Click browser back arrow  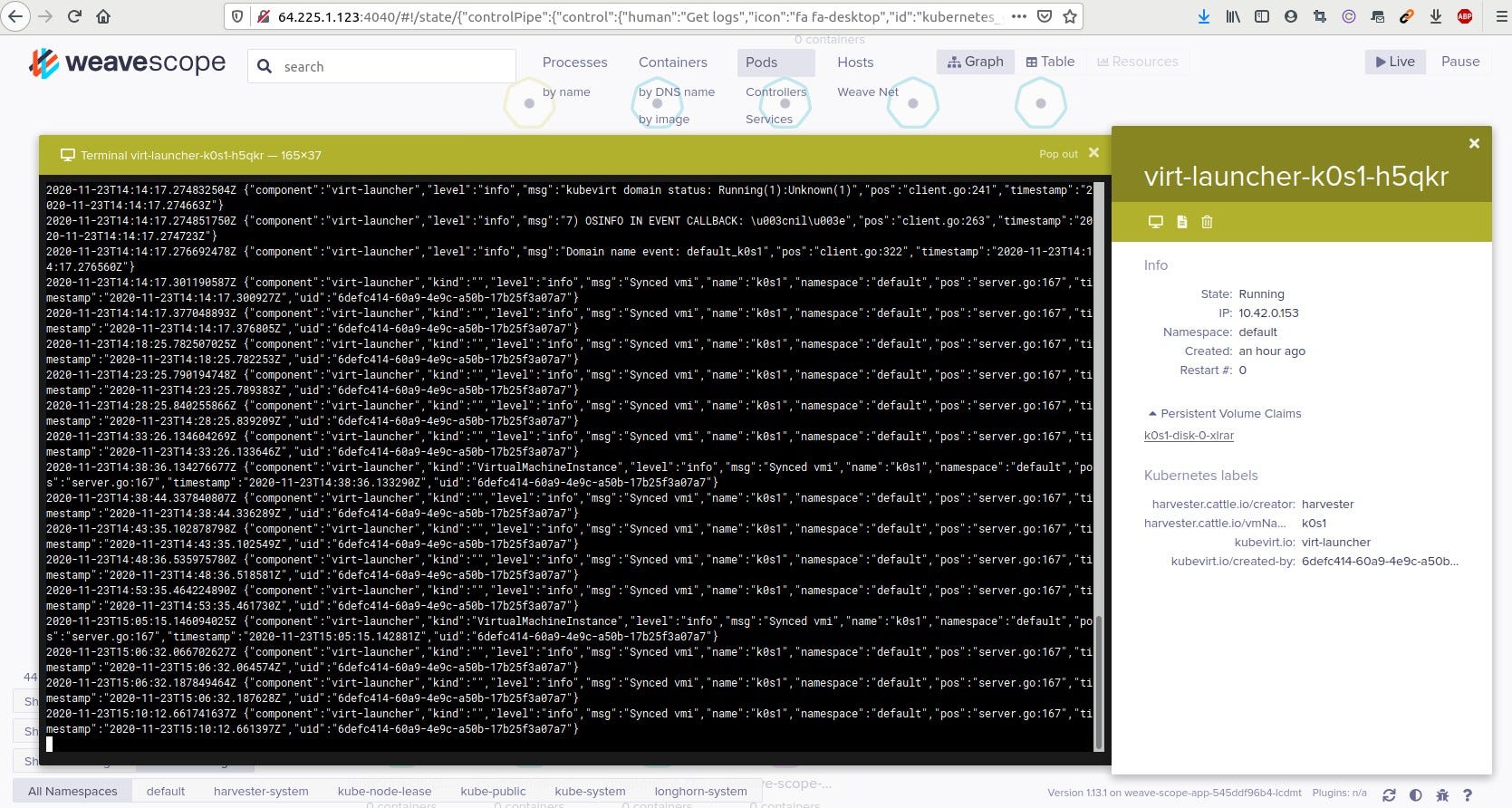[x=15, y=16]
